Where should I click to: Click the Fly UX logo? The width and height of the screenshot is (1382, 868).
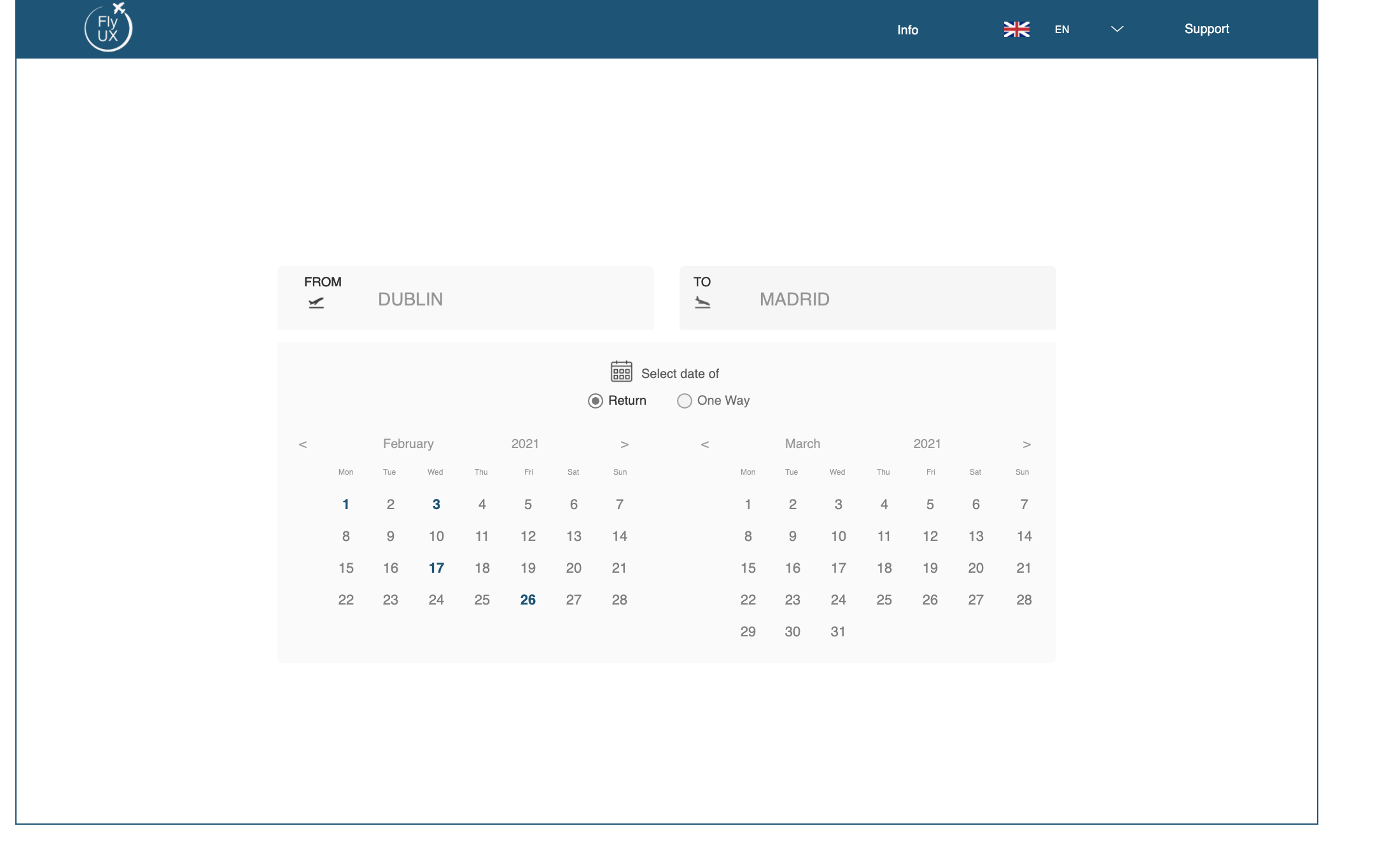tap(108, 27)
